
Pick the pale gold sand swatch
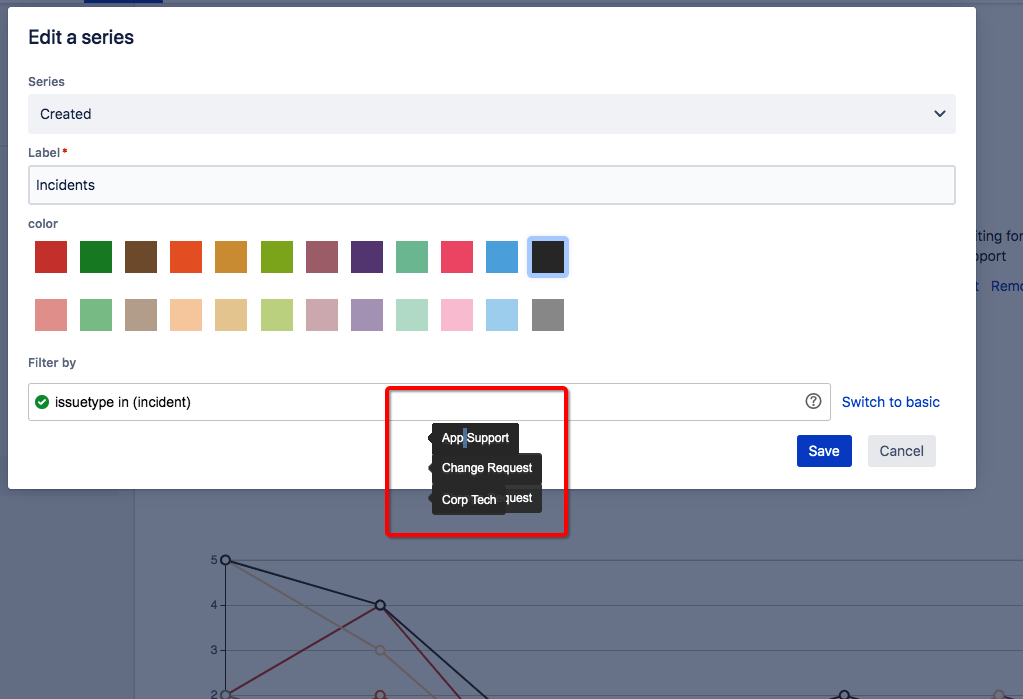tap(231, 315)
